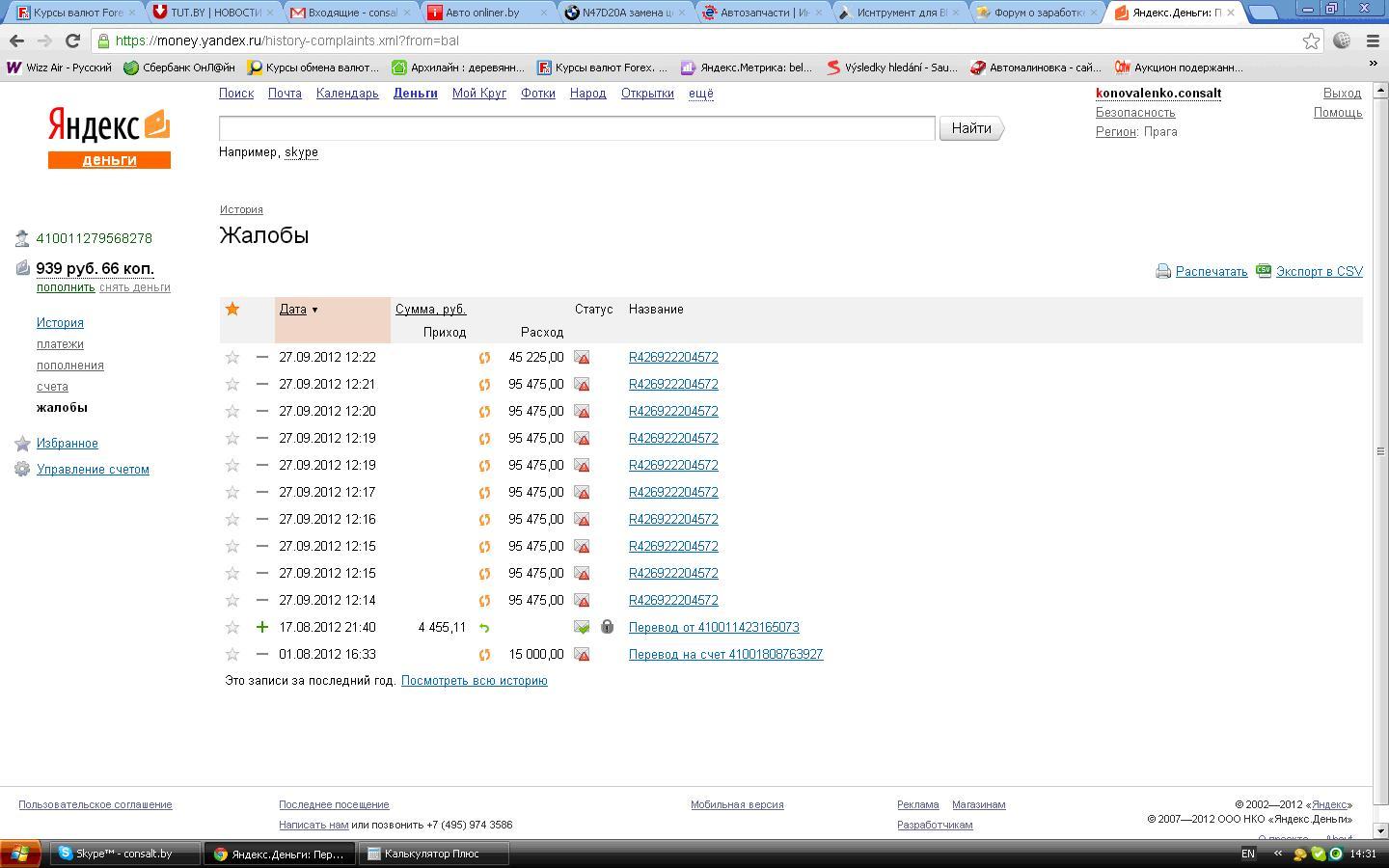Click the vertical page scrollbar
1389x868 pixels.
pyautogui.click(x=1380, y=451)
